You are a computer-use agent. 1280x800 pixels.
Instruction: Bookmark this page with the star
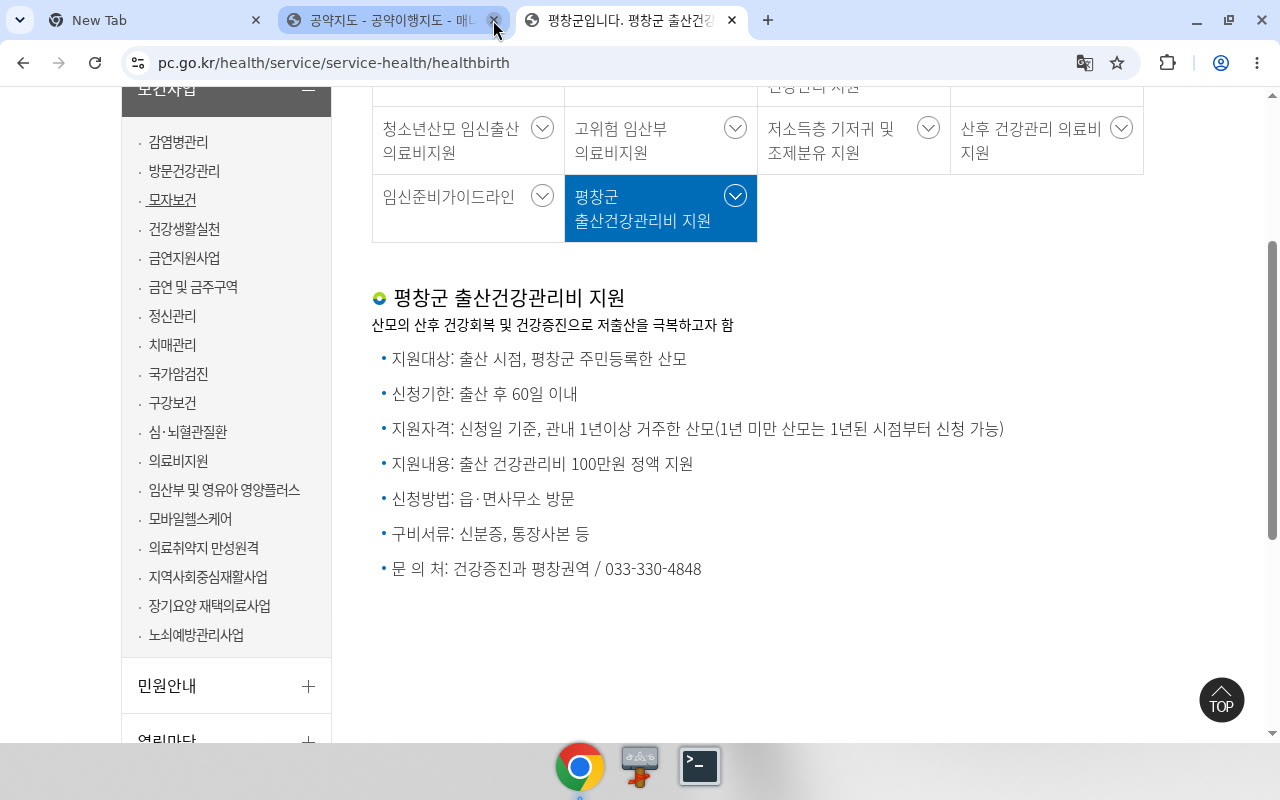pos(1117,63)
